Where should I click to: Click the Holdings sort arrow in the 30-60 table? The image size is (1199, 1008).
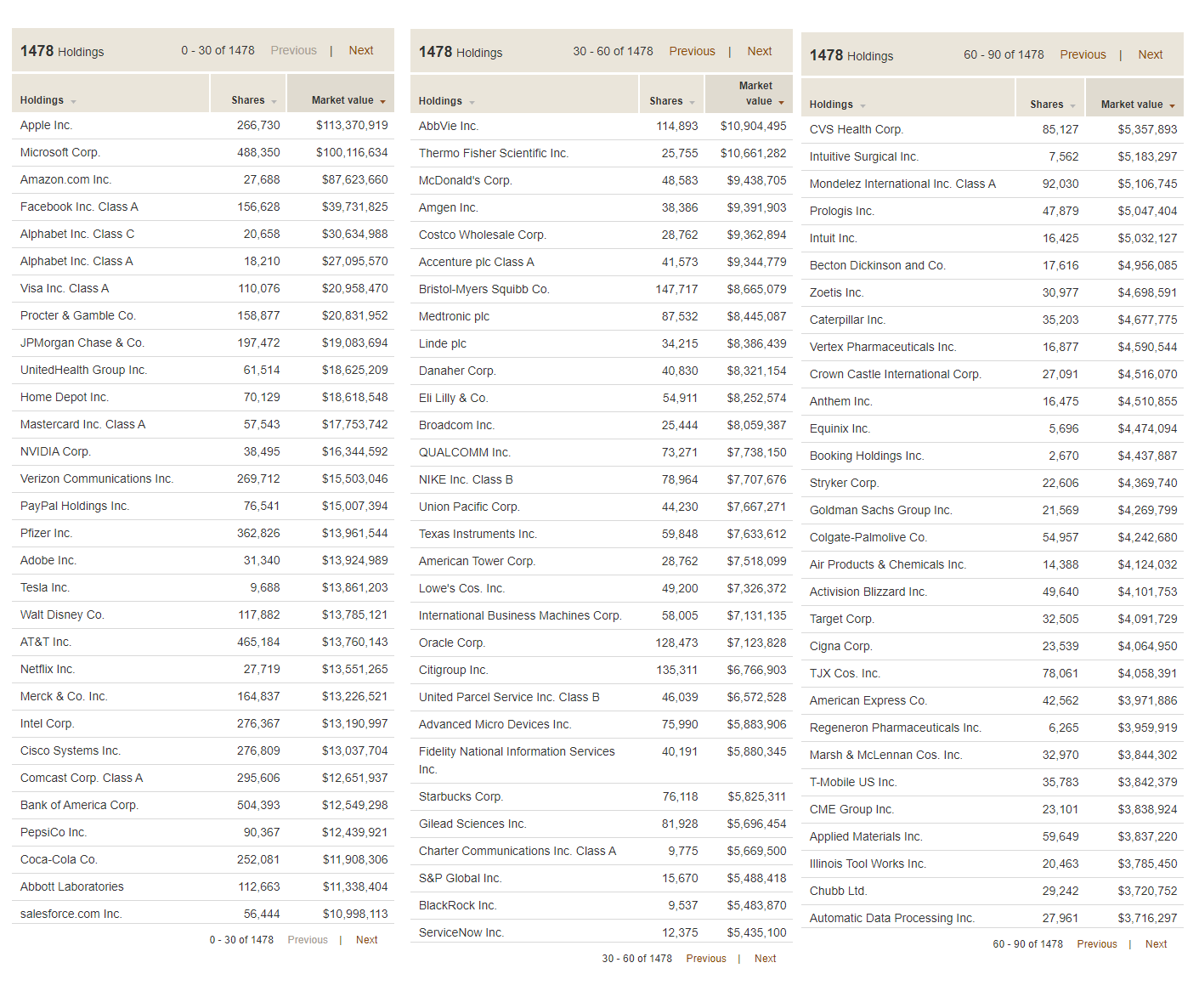click(x=472, y=103)
